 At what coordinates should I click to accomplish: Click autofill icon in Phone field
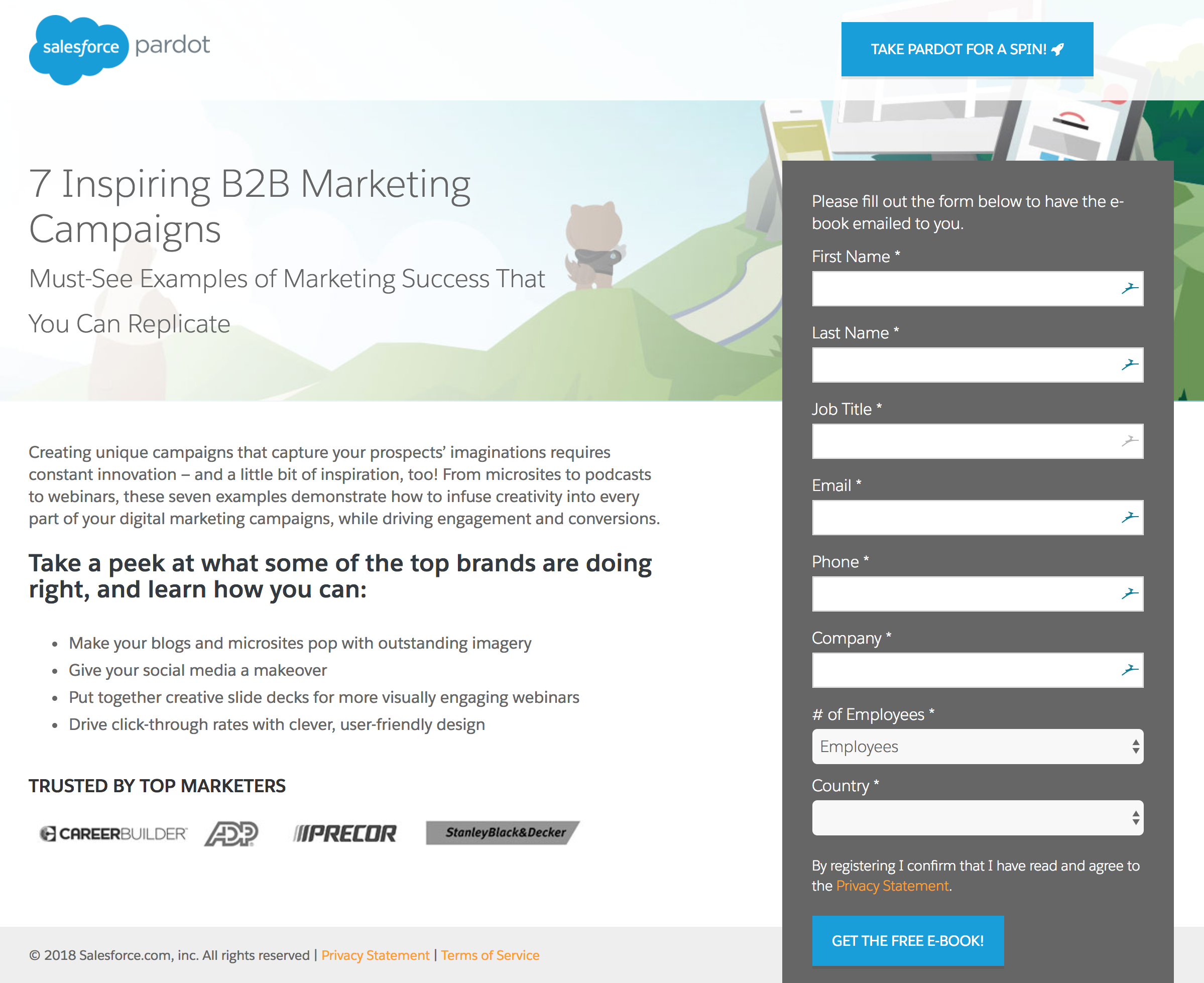click(x=1129, y=593)
